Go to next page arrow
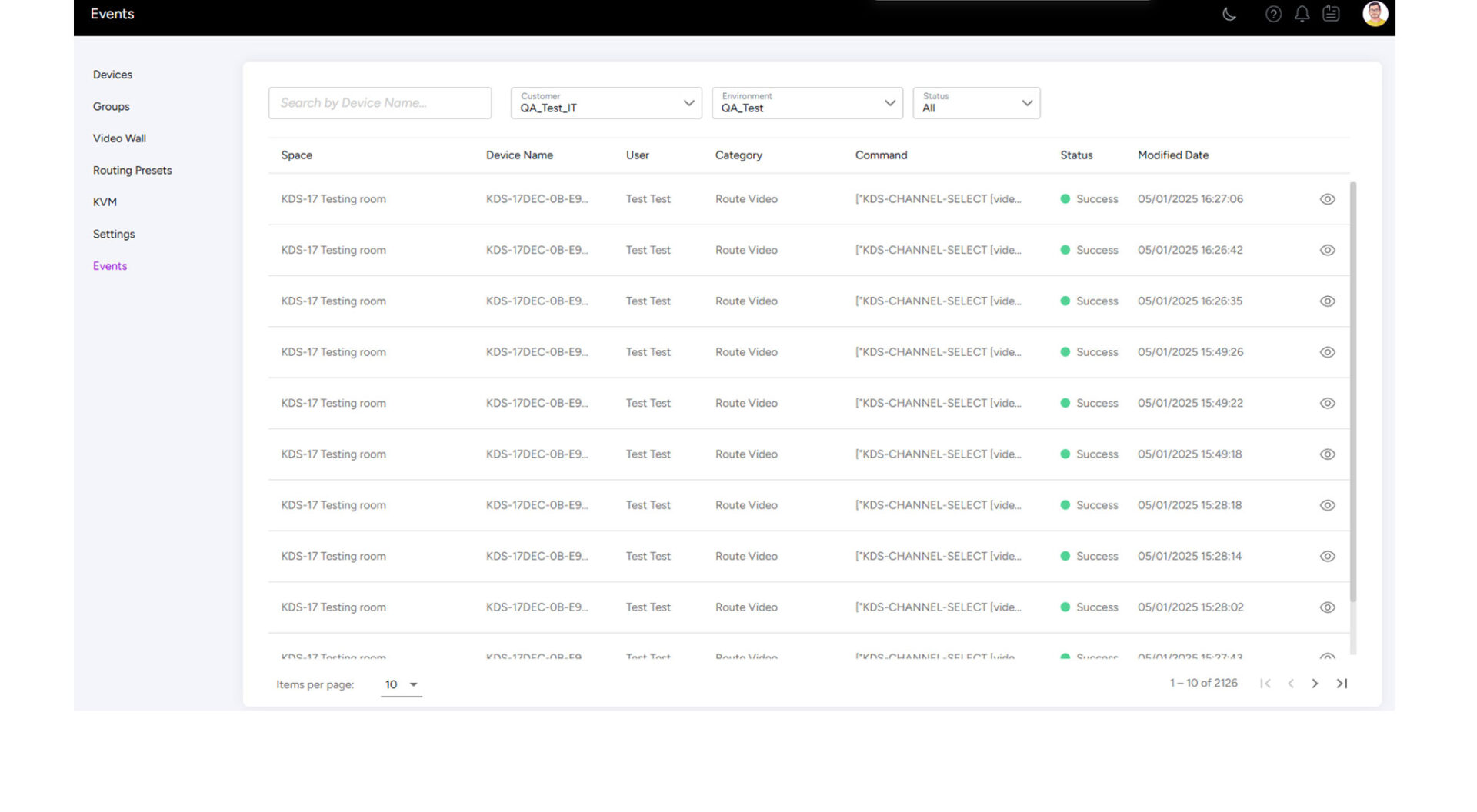Screen dimensions: 1477x812 click(1315, 684)
